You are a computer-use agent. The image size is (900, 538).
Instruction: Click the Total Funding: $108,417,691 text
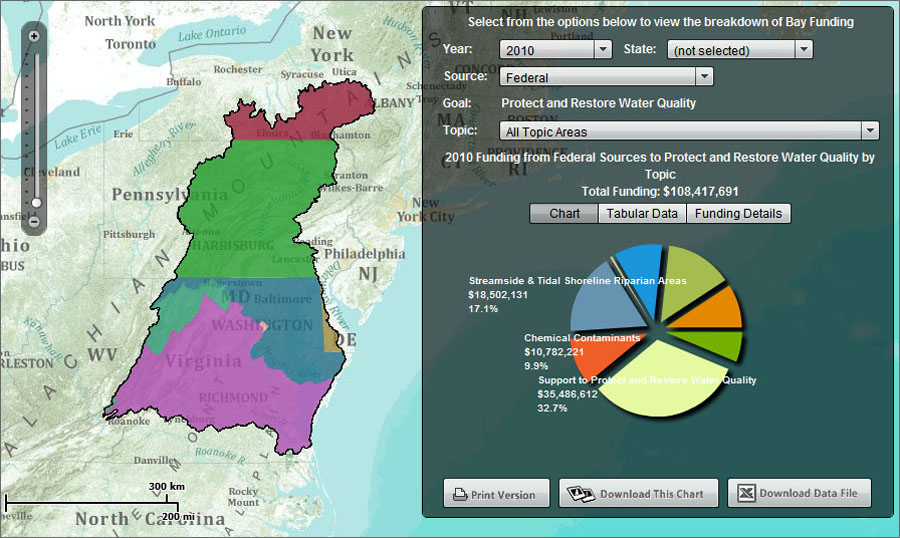pos(660,191)
